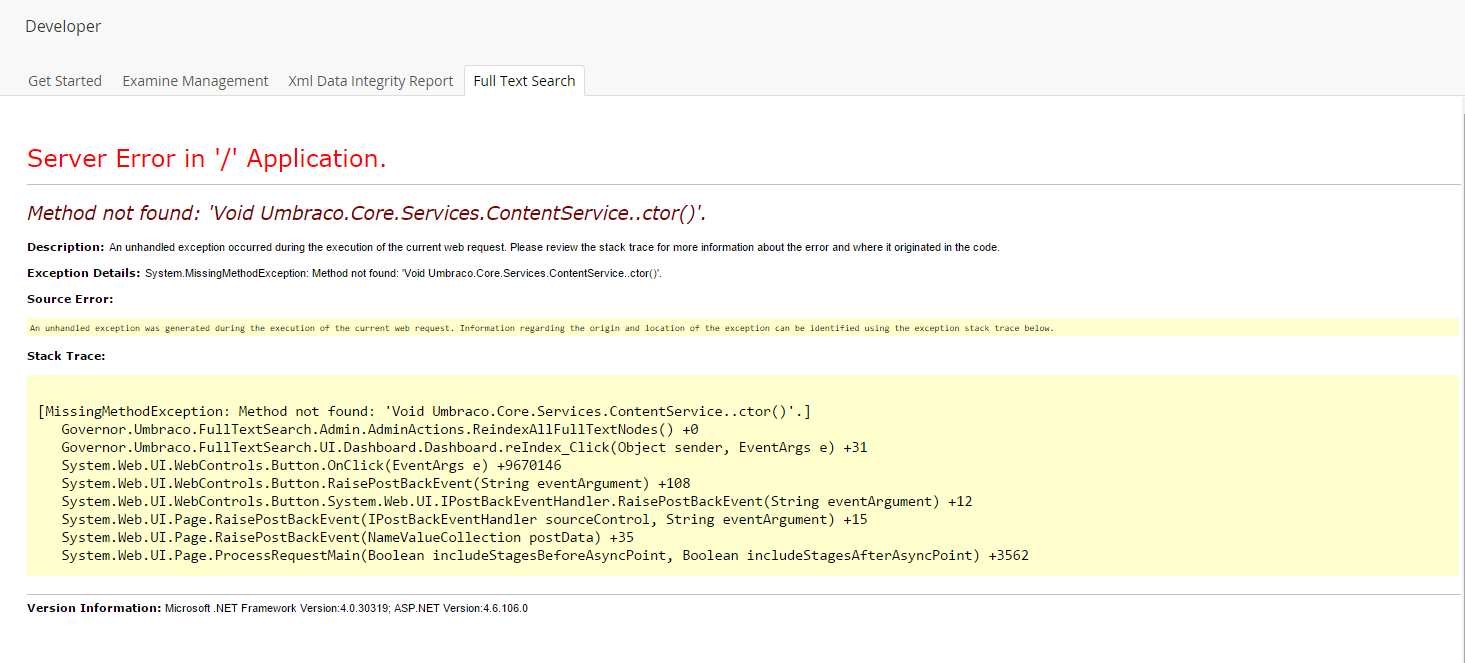
Task: Select the Full Text Search tab
Action: coord(524,81)
